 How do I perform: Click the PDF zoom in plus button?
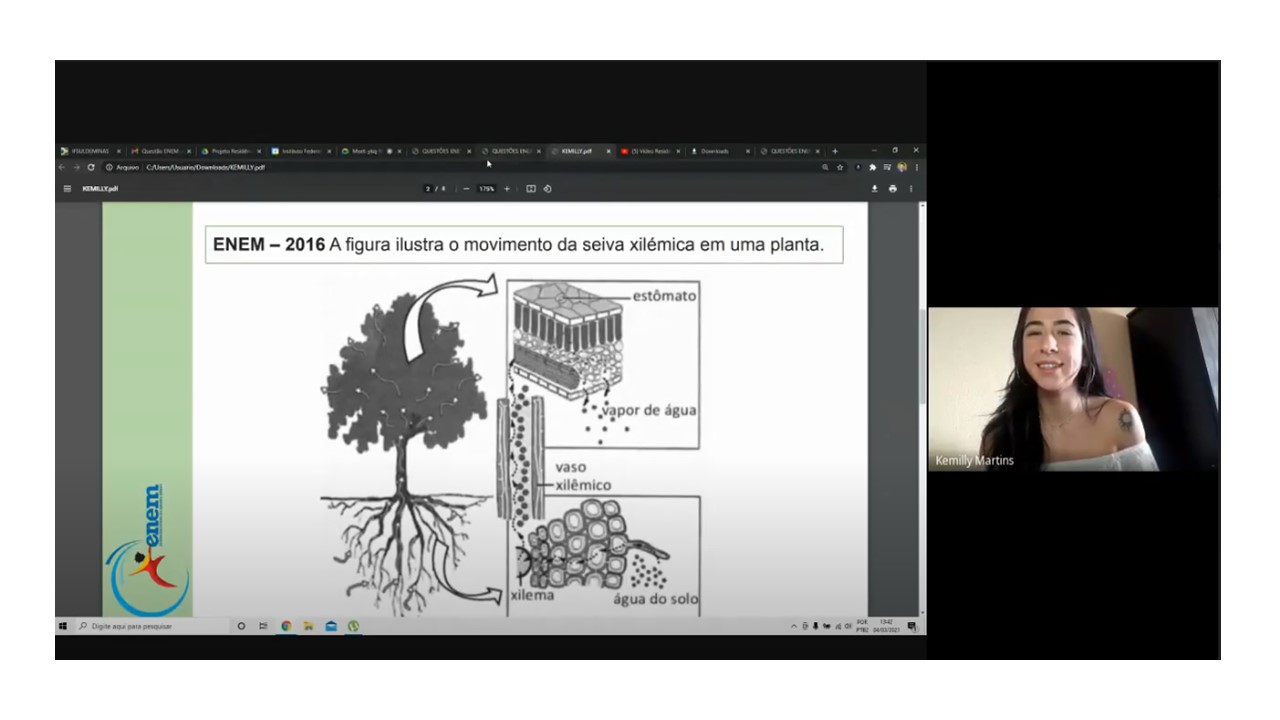pos(507,188)
